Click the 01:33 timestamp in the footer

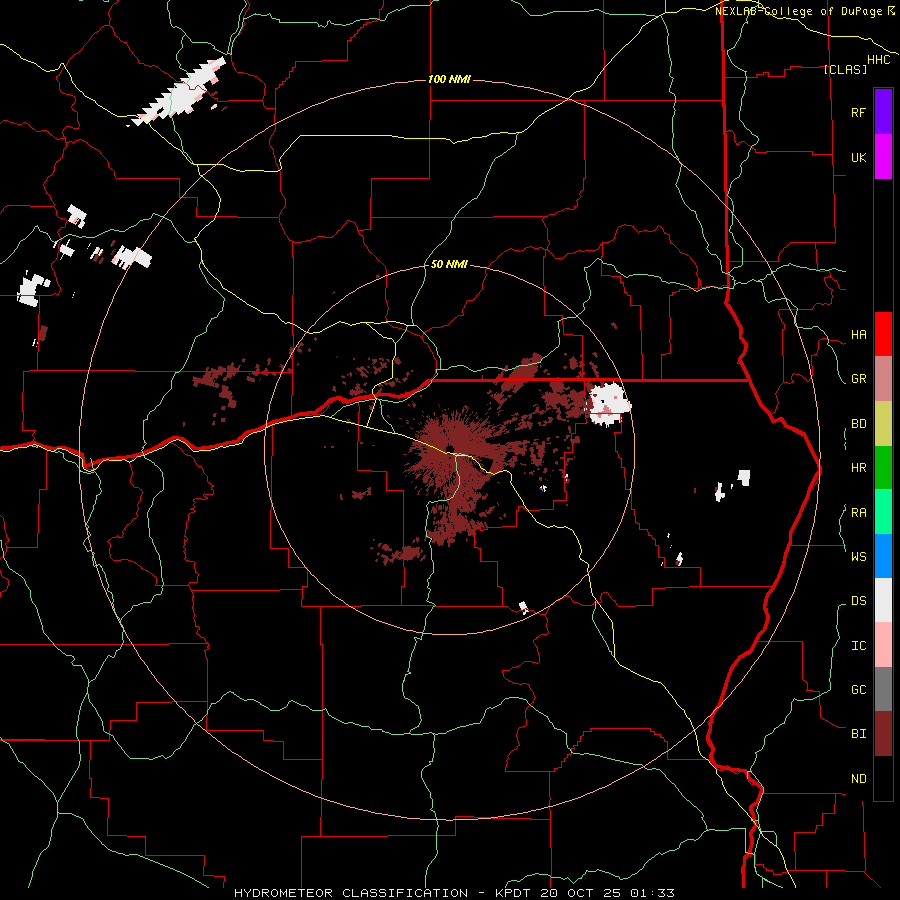[652, 893]
